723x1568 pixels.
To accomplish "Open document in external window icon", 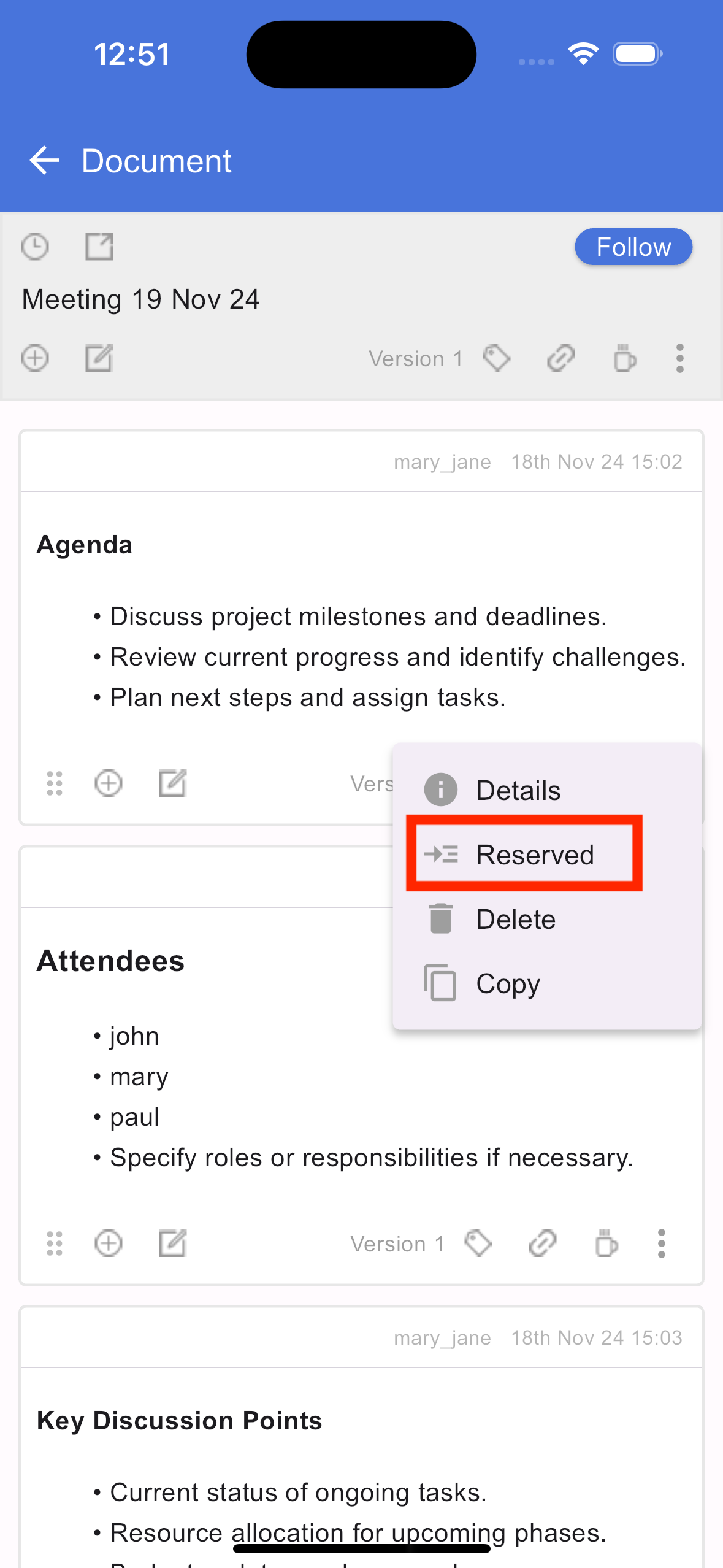I will (x=99, y=247).
